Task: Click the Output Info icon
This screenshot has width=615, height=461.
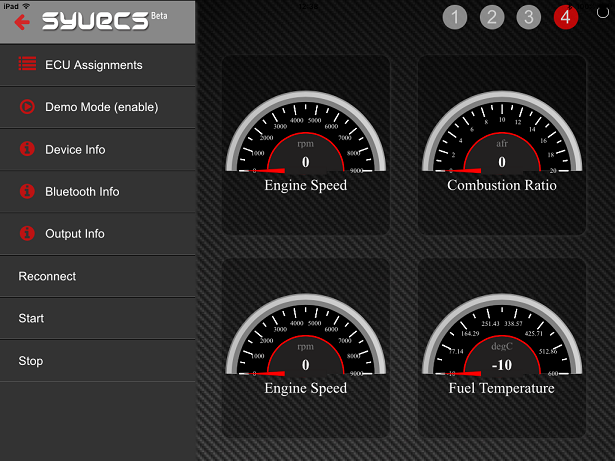Action: click(27, 234)
